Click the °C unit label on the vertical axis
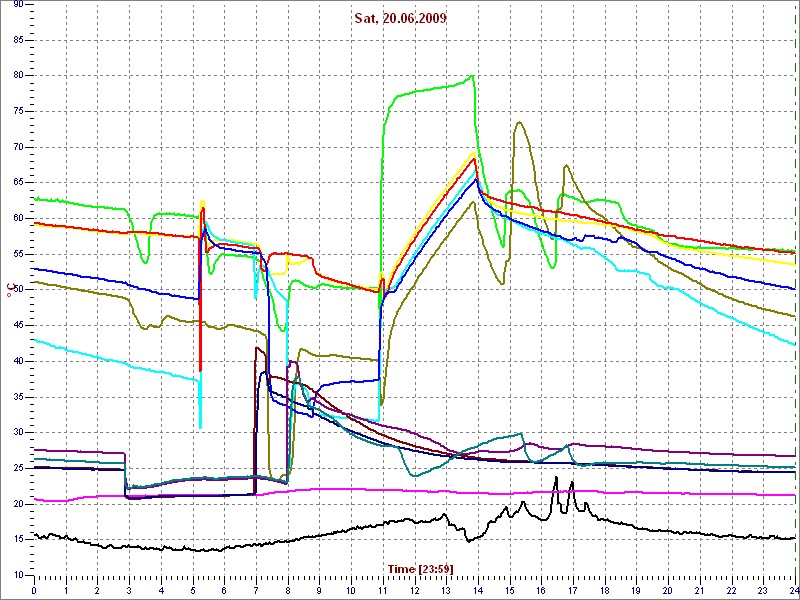Screen dimensions: 800x600 [12, 290]
